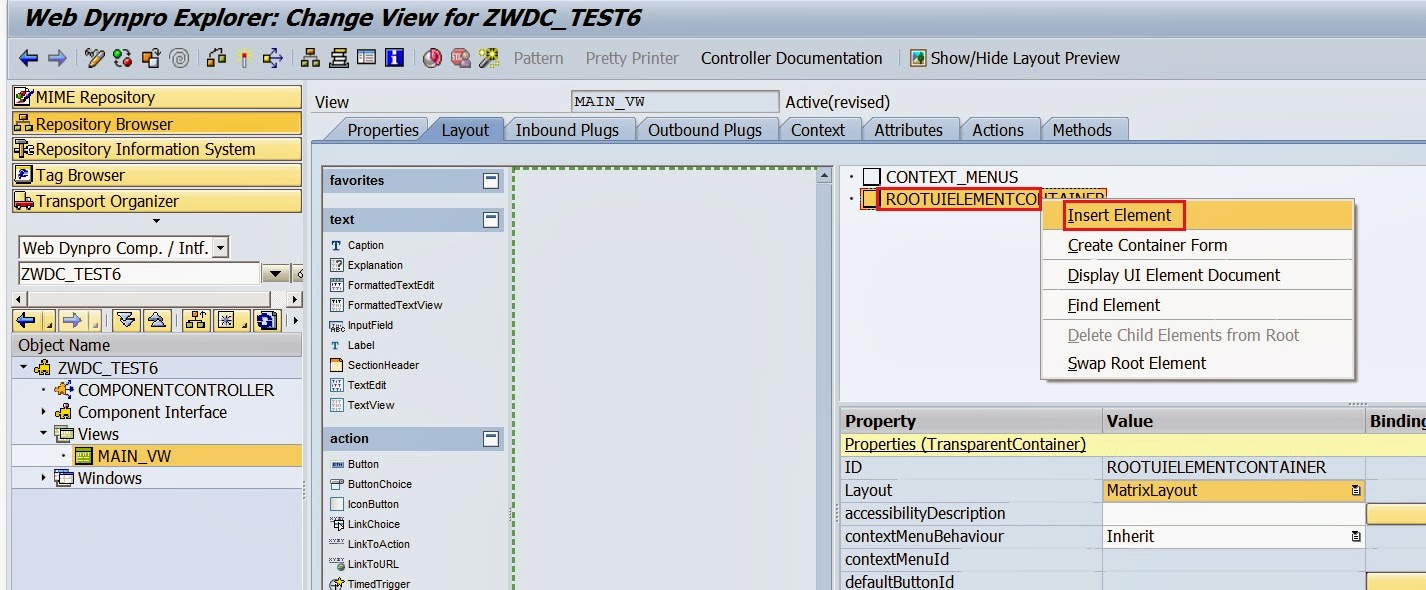The height and width of the screenshot is (590, 1426).
Task: Click the Stop breakpoint icon
Action: tap(460, 58)
